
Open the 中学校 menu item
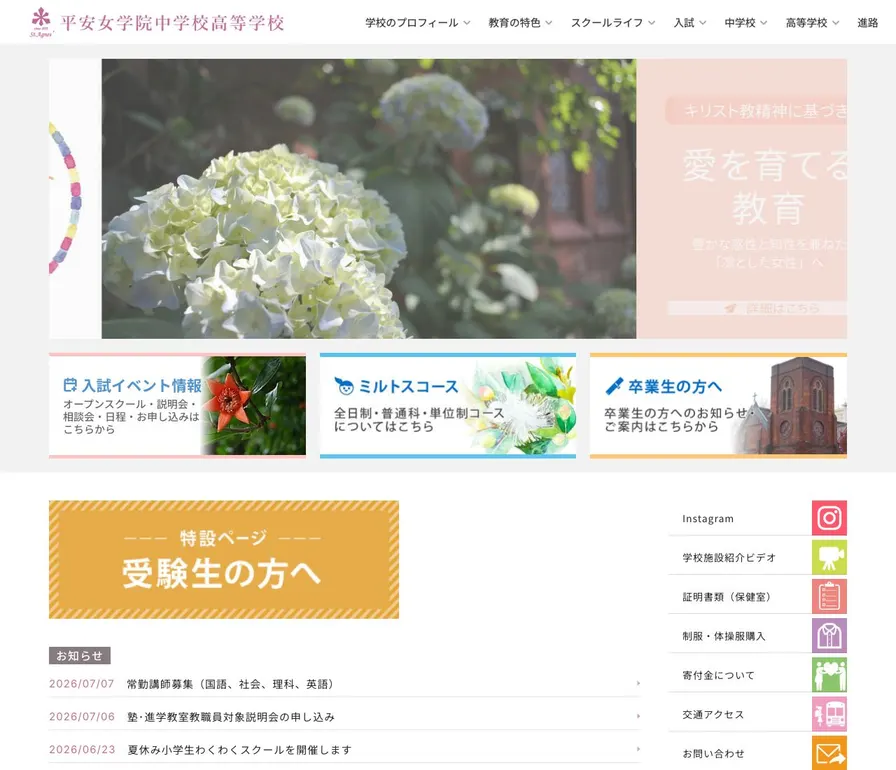pos(740,23)
